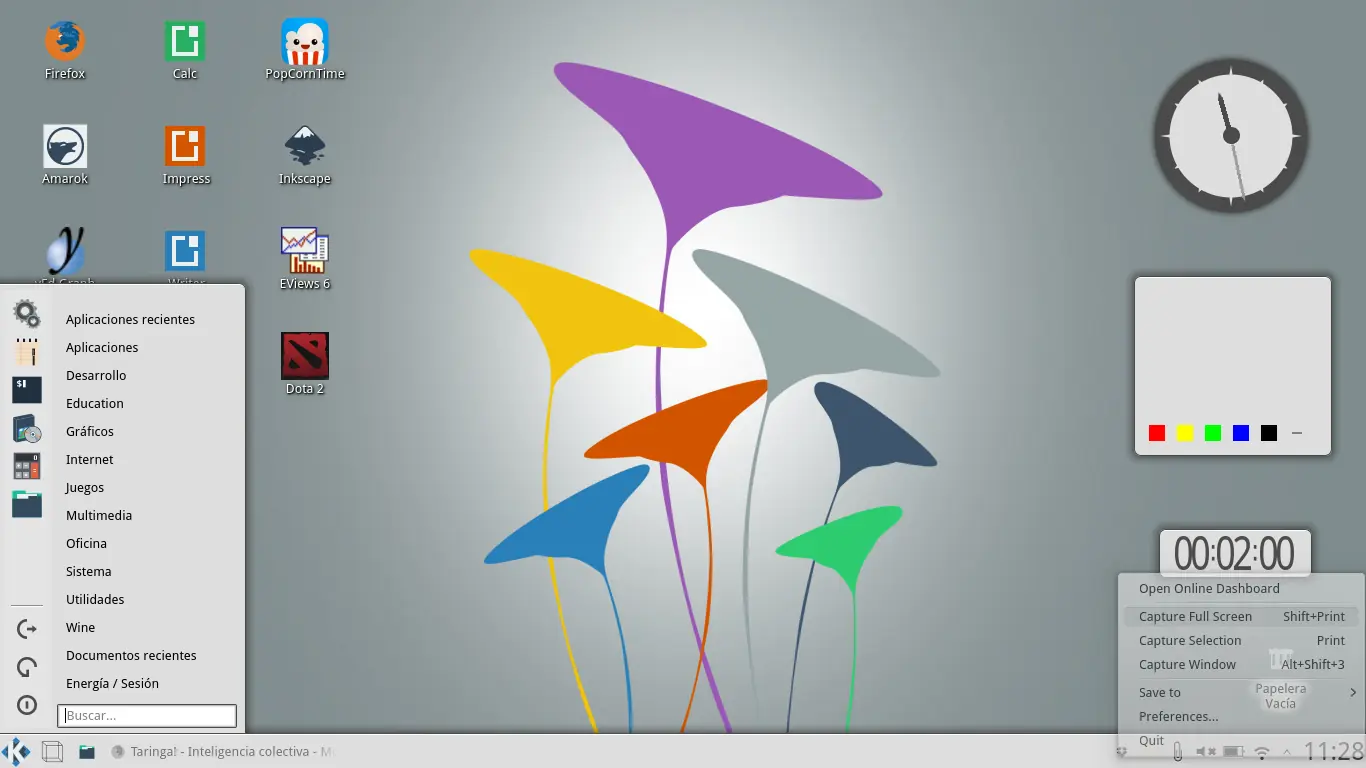
Task: Click the paperclip clipboard tray icon
Action: pos(1177,751)
